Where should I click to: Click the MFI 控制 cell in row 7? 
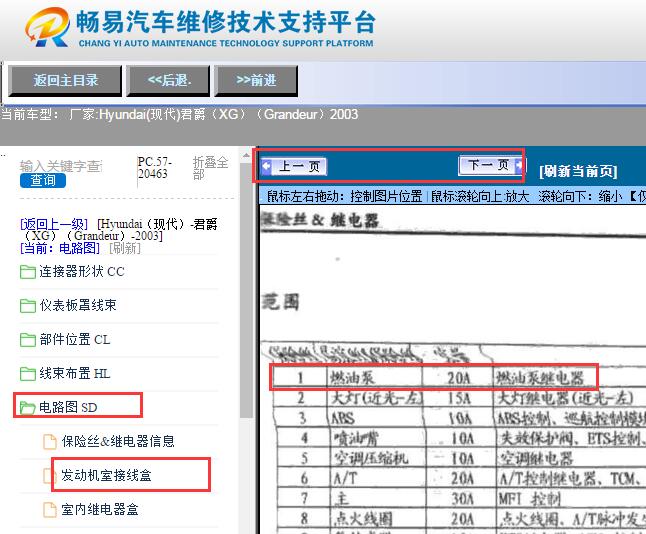(x=530, y=499)
